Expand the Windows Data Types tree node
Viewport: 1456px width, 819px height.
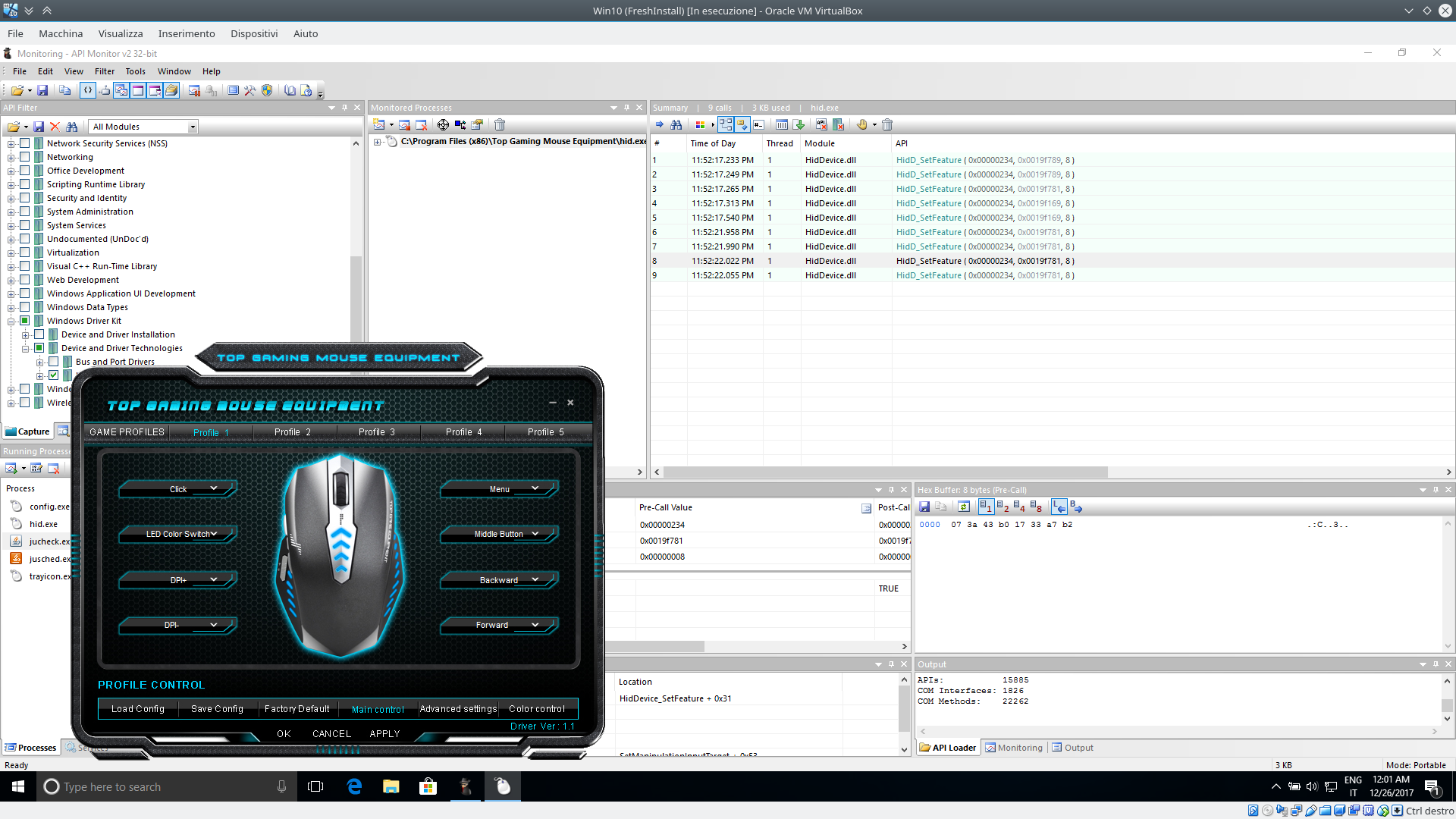pyautogui.click(x=11, y=308)
